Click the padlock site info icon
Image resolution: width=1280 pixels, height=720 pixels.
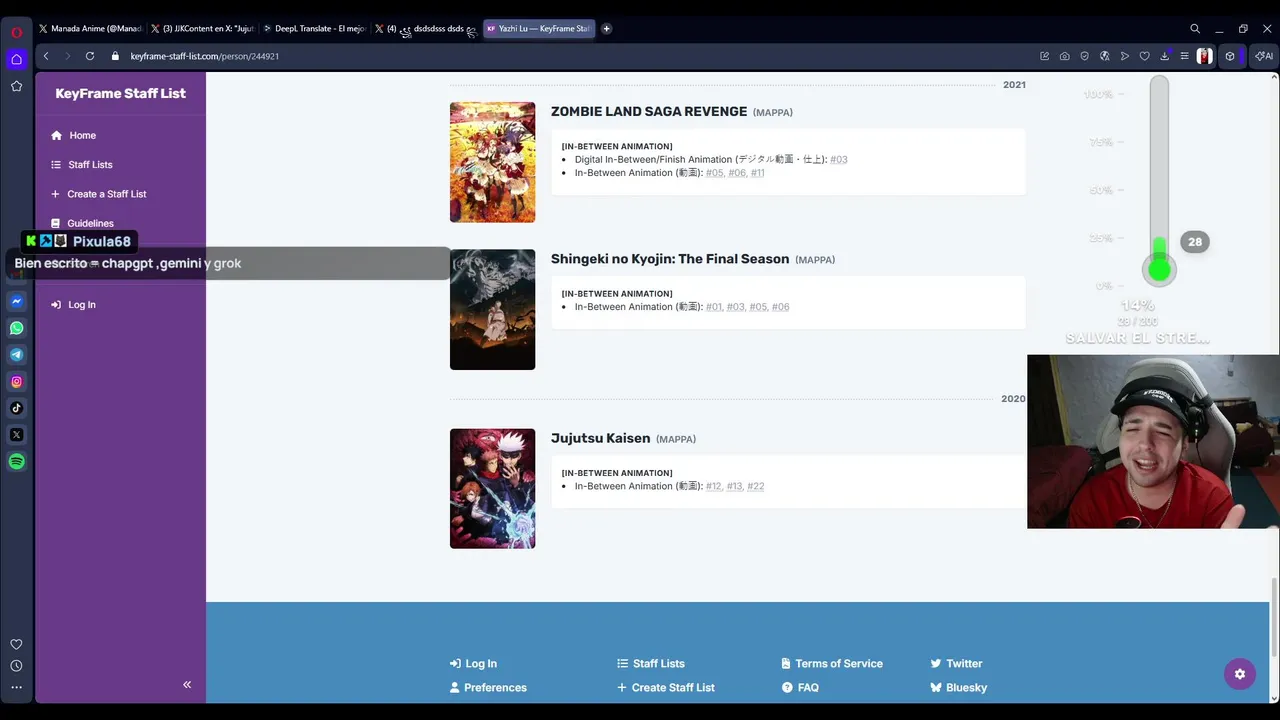[x=115, y=56]
